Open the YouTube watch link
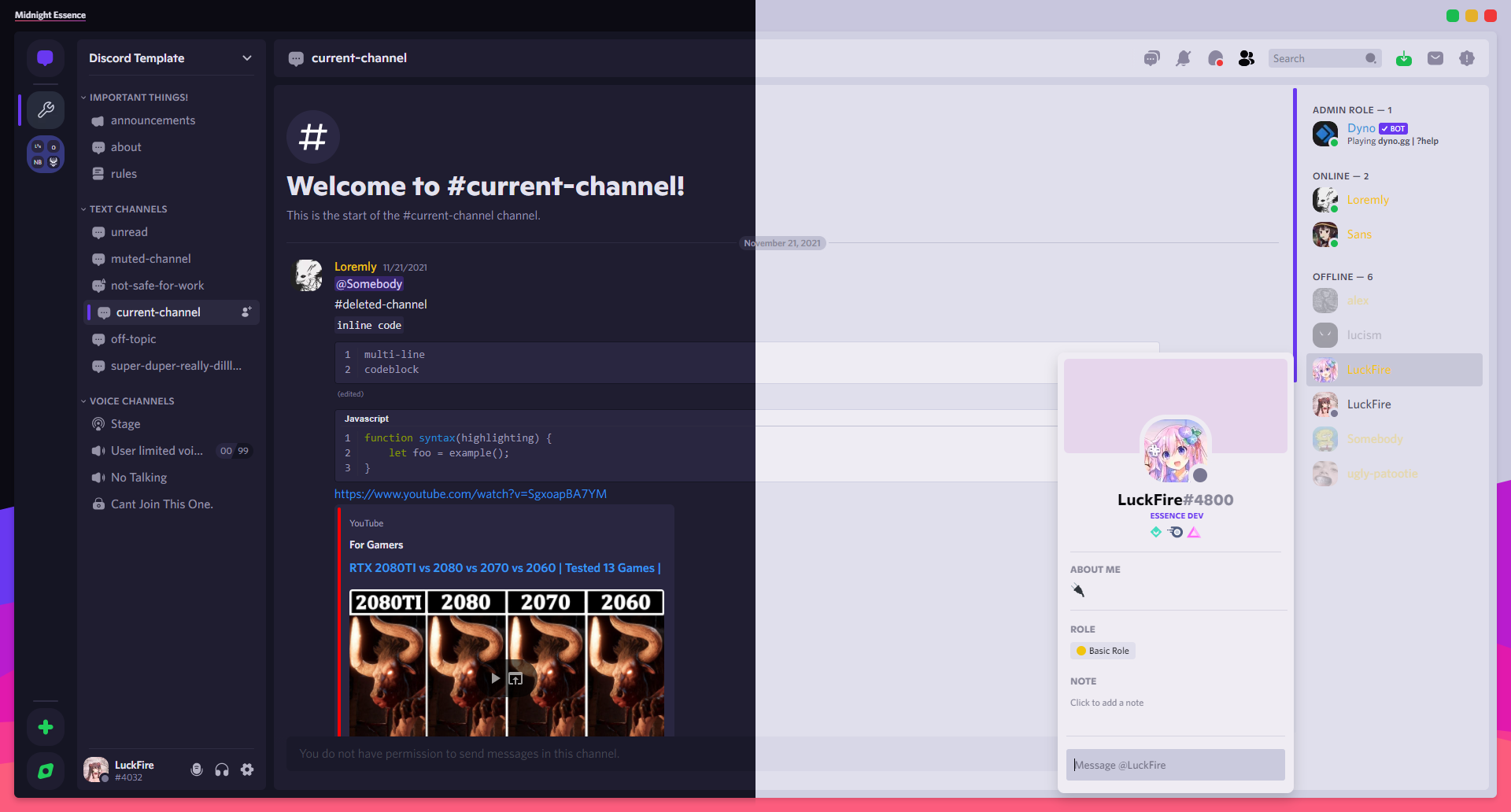Image resolution: width=1511 pixels, height=812 pixels. (x=470, y=494)
